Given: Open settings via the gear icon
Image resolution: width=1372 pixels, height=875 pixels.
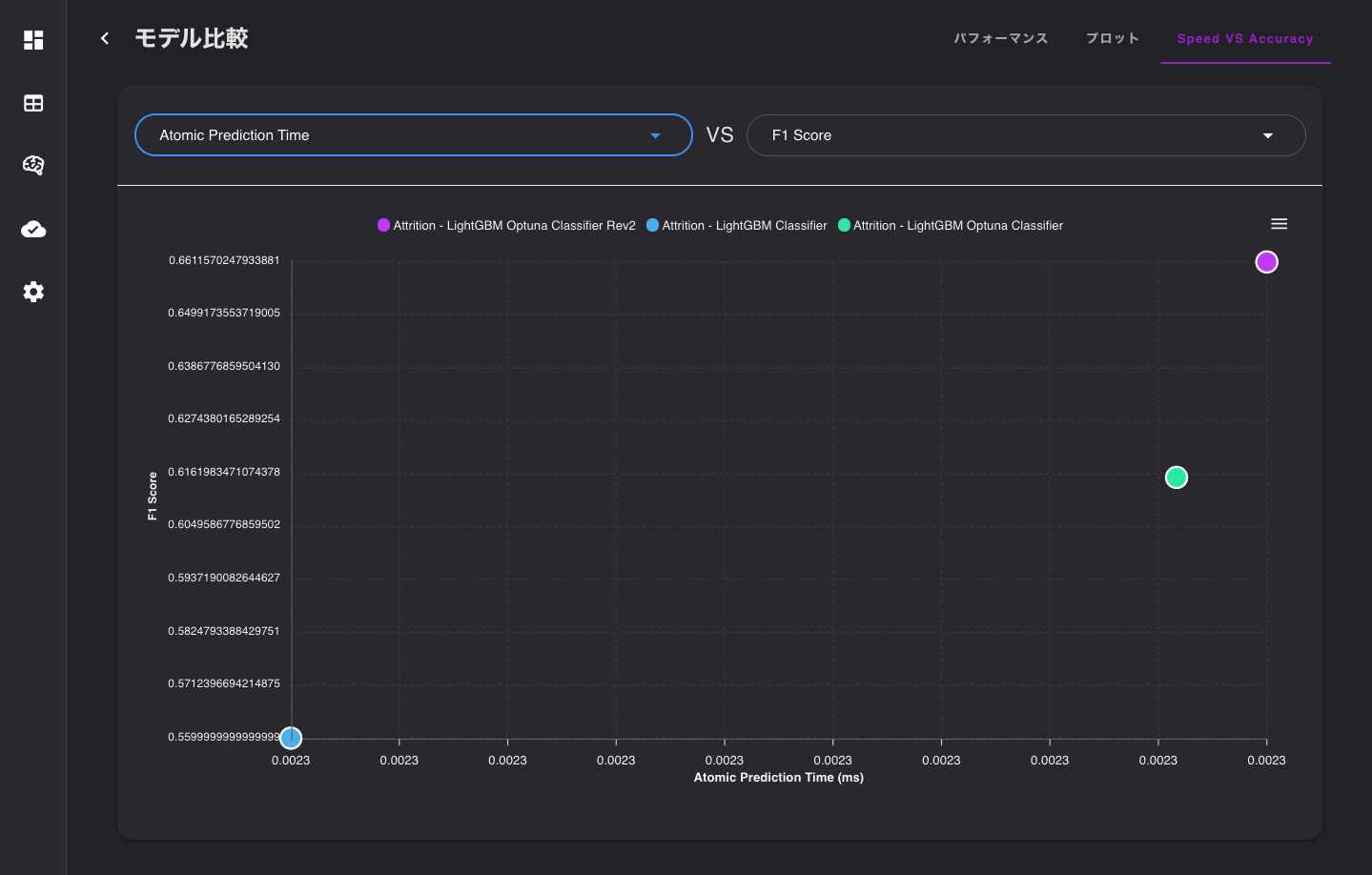Looking at the screenshot, I should [32, 292].
